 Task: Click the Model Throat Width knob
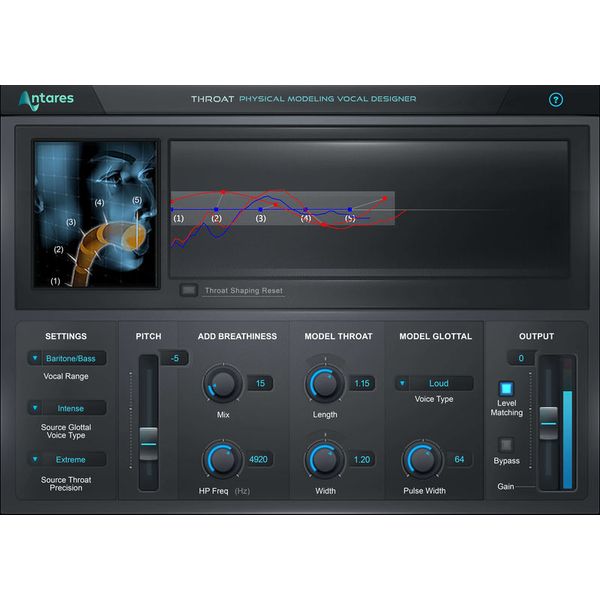tap(325, 459)
